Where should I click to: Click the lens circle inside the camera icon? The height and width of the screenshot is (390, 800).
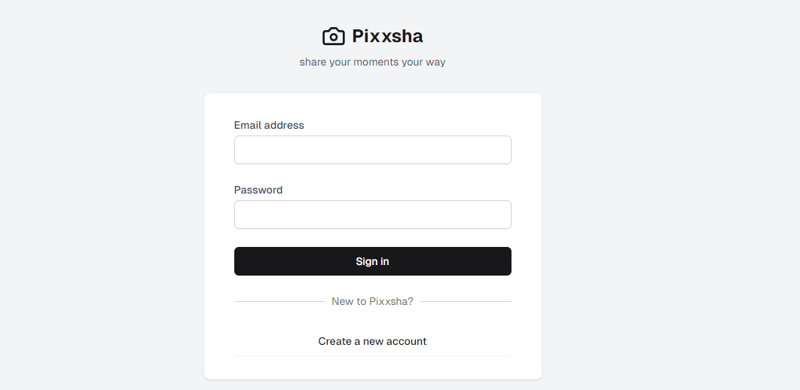pos(333,37)
